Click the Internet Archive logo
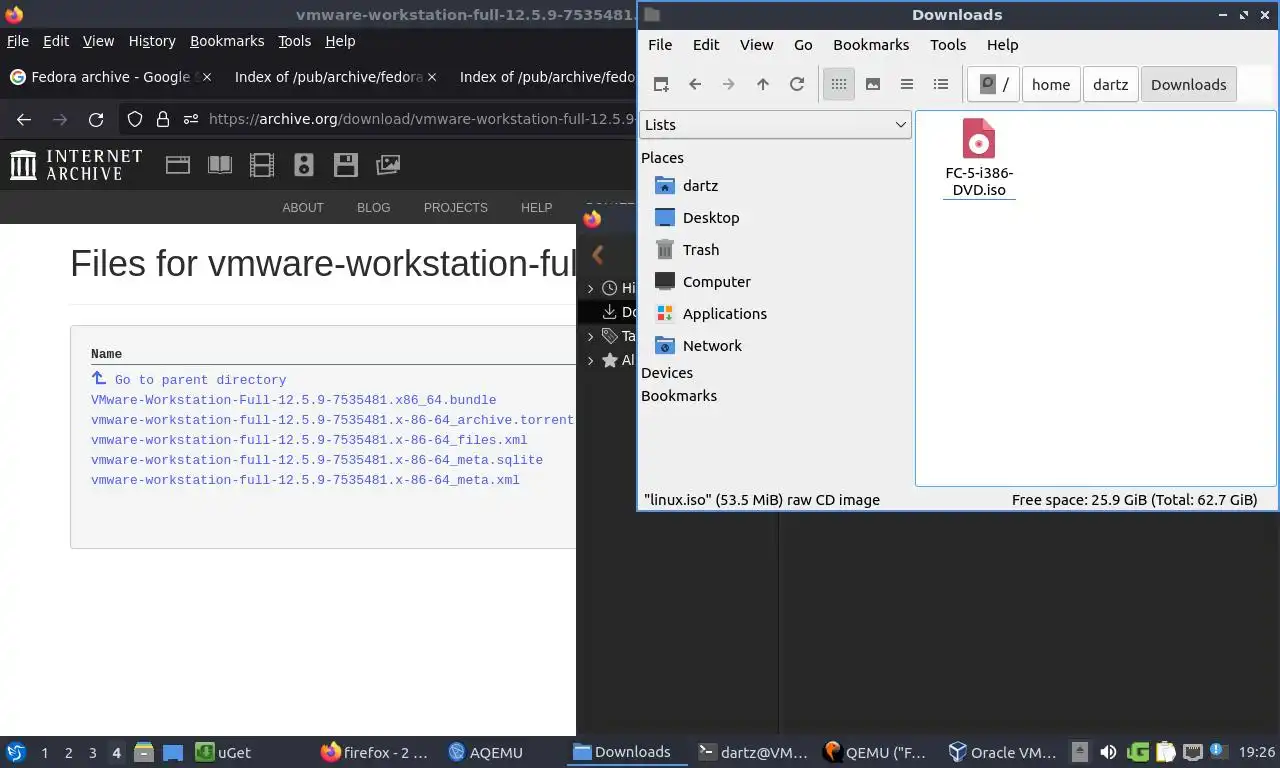Screen dimensions: 1280x768 [76, 165]
